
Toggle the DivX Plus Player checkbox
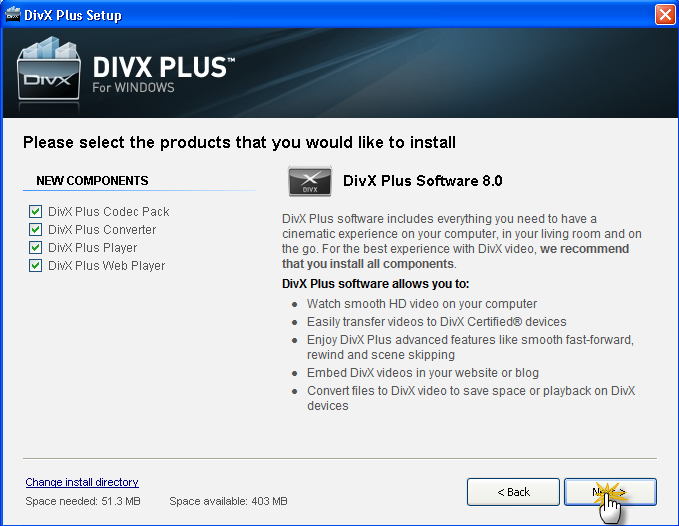point(36,248)
